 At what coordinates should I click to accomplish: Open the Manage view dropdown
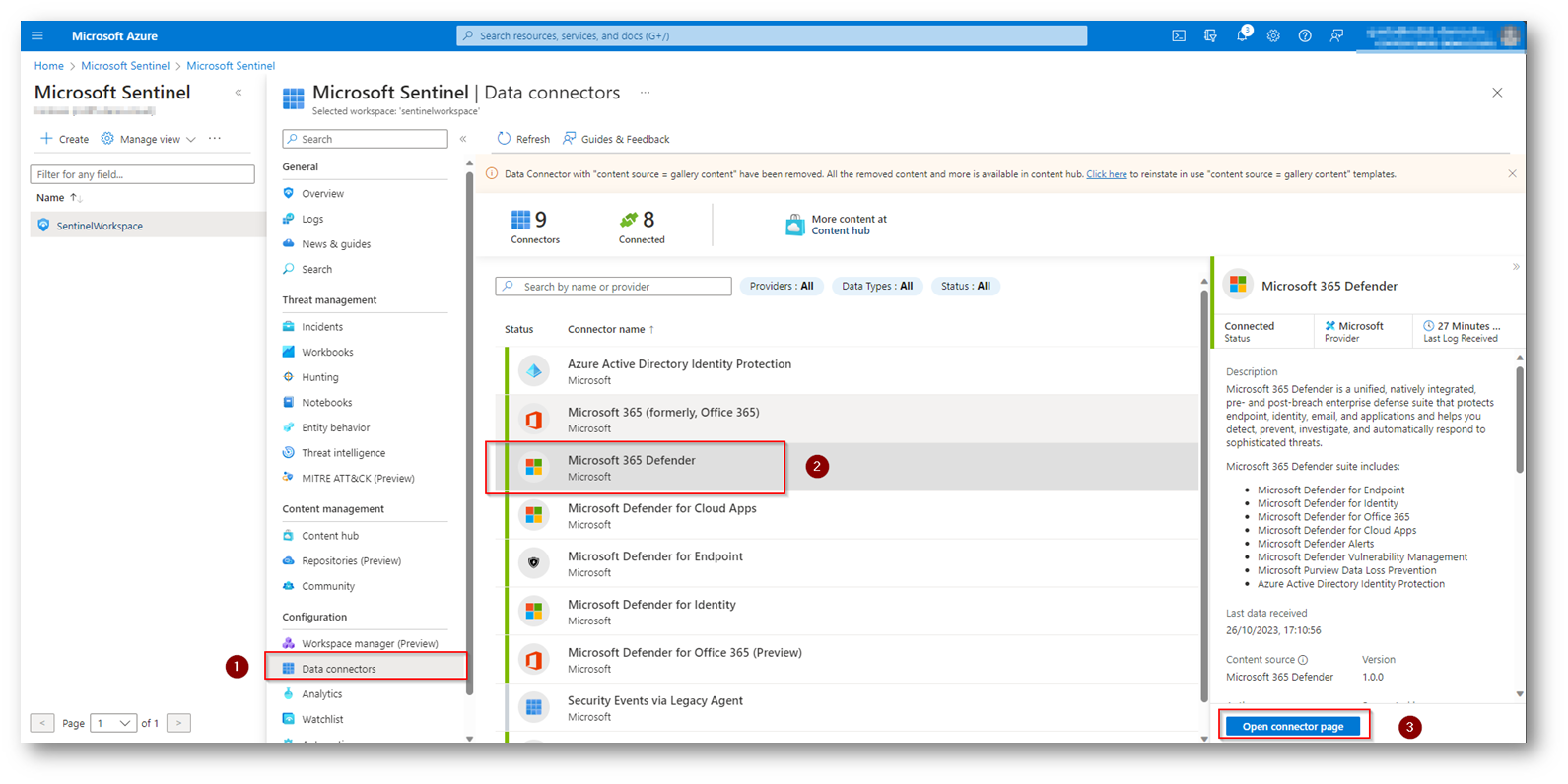(148, 139)
